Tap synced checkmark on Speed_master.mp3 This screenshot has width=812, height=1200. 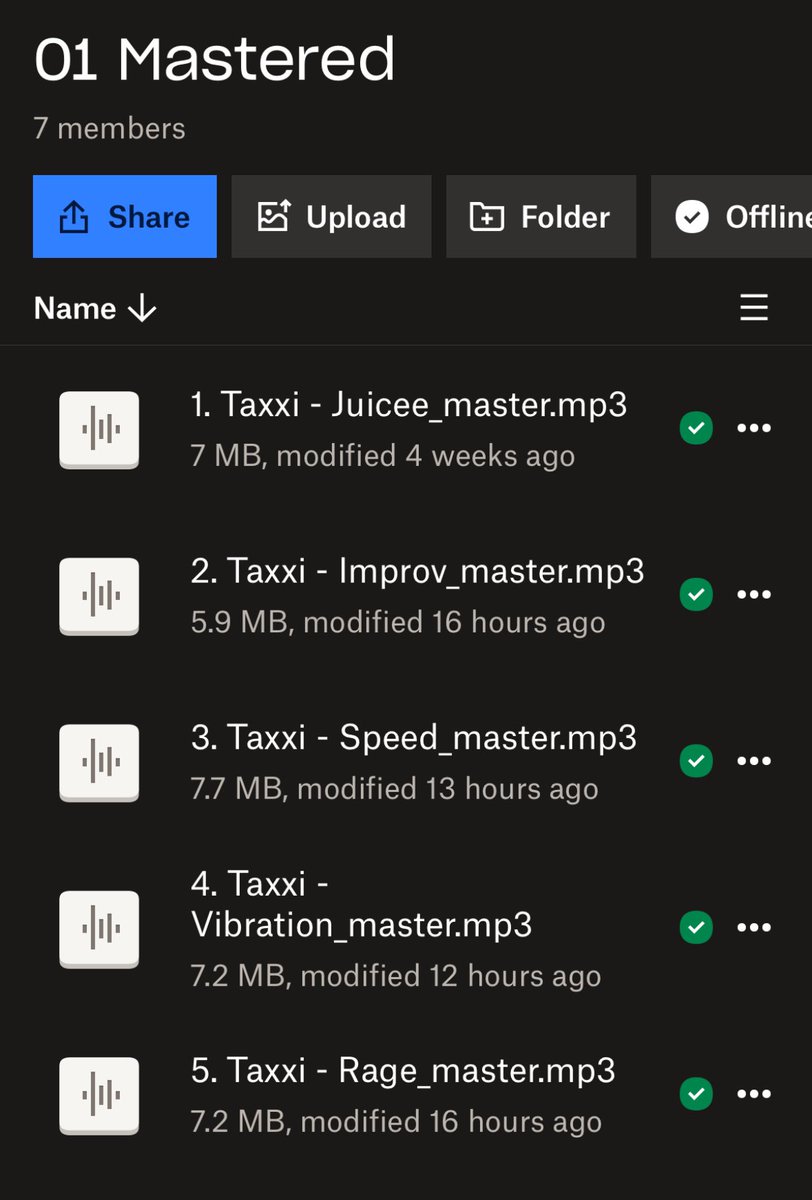(x=696, y=761)
